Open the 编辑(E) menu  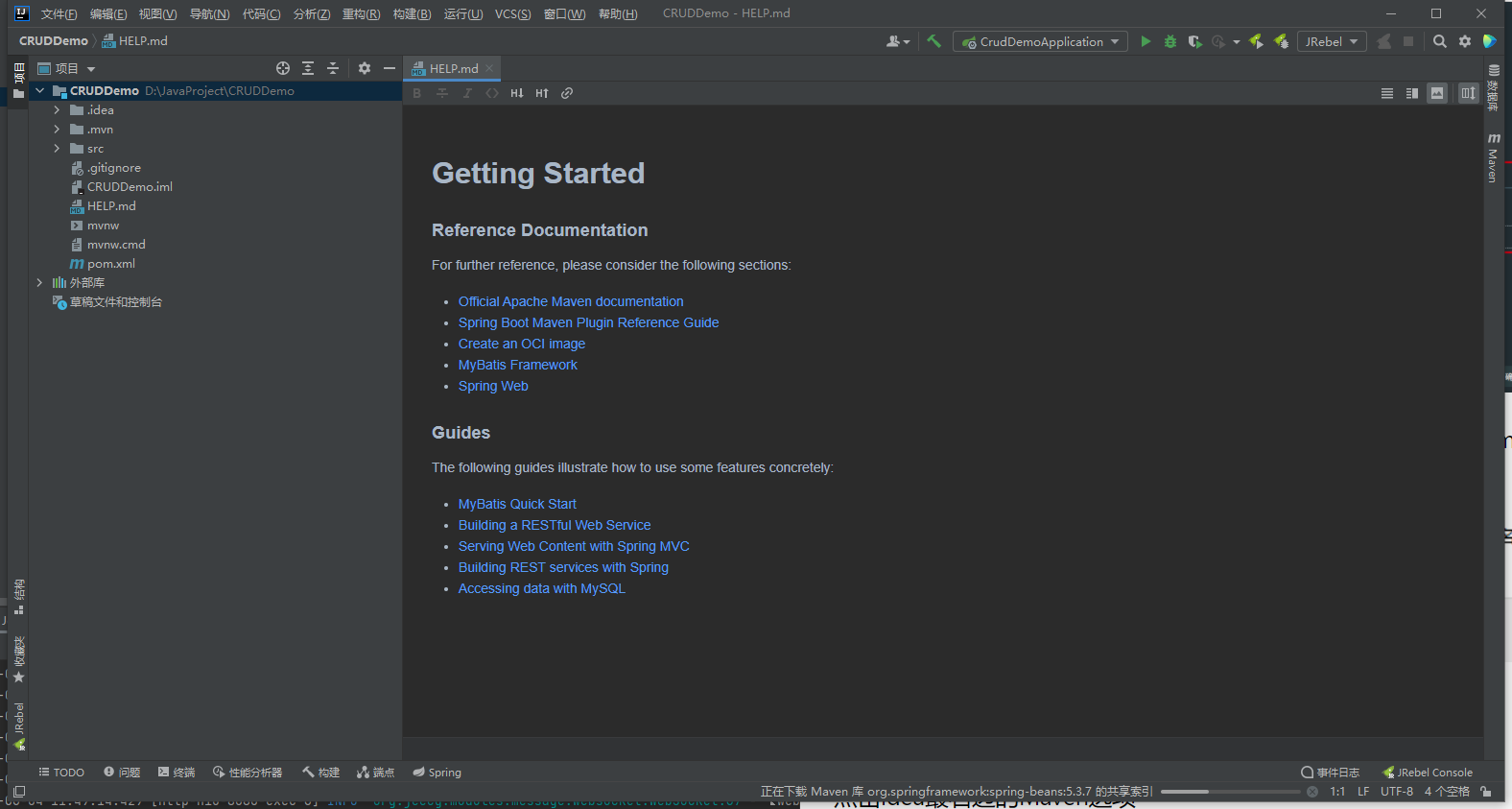(x=107, y=13)
